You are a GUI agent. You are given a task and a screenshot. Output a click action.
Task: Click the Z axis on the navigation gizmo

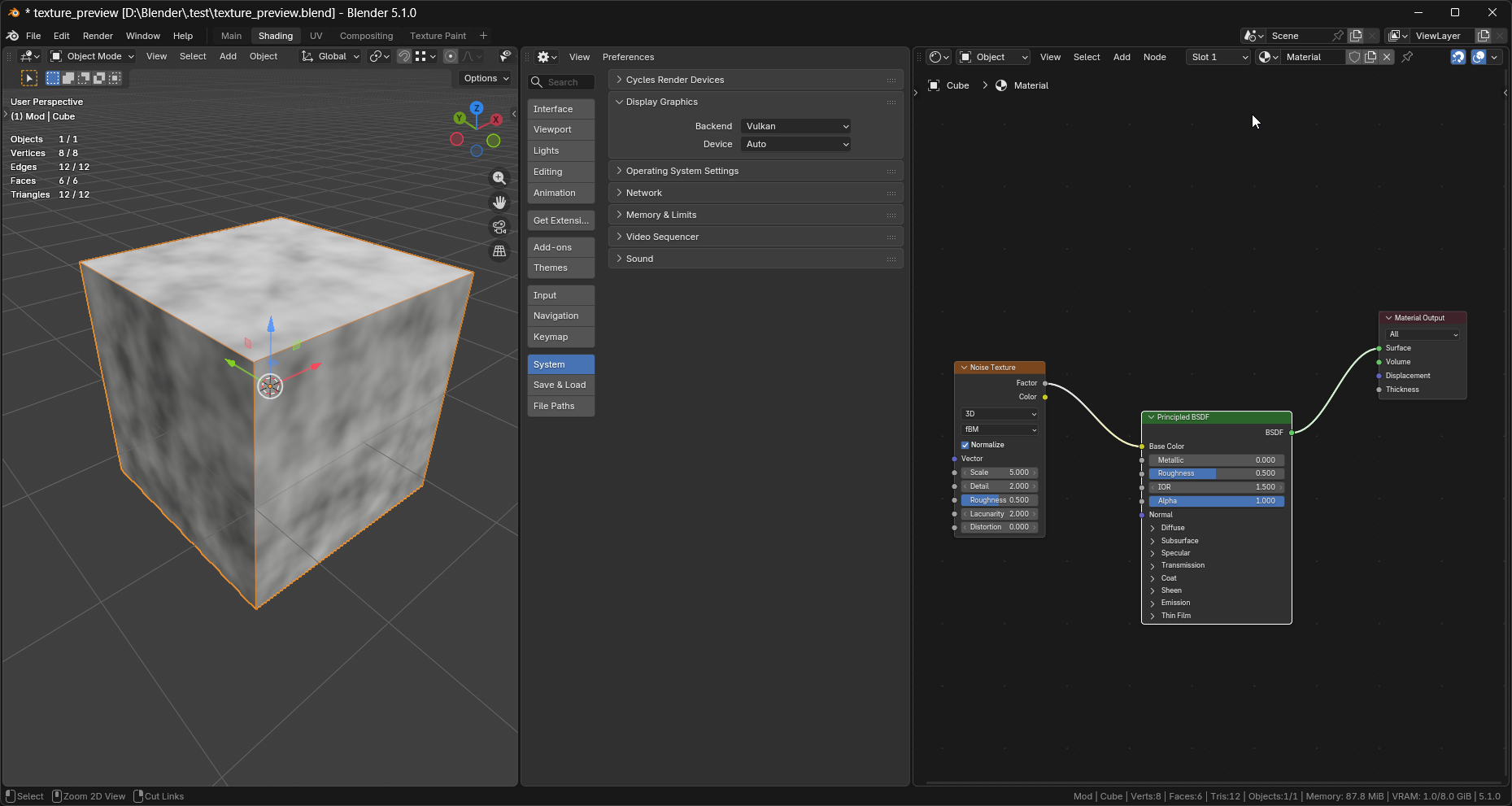pyautogui.click(x=477, y=108)
